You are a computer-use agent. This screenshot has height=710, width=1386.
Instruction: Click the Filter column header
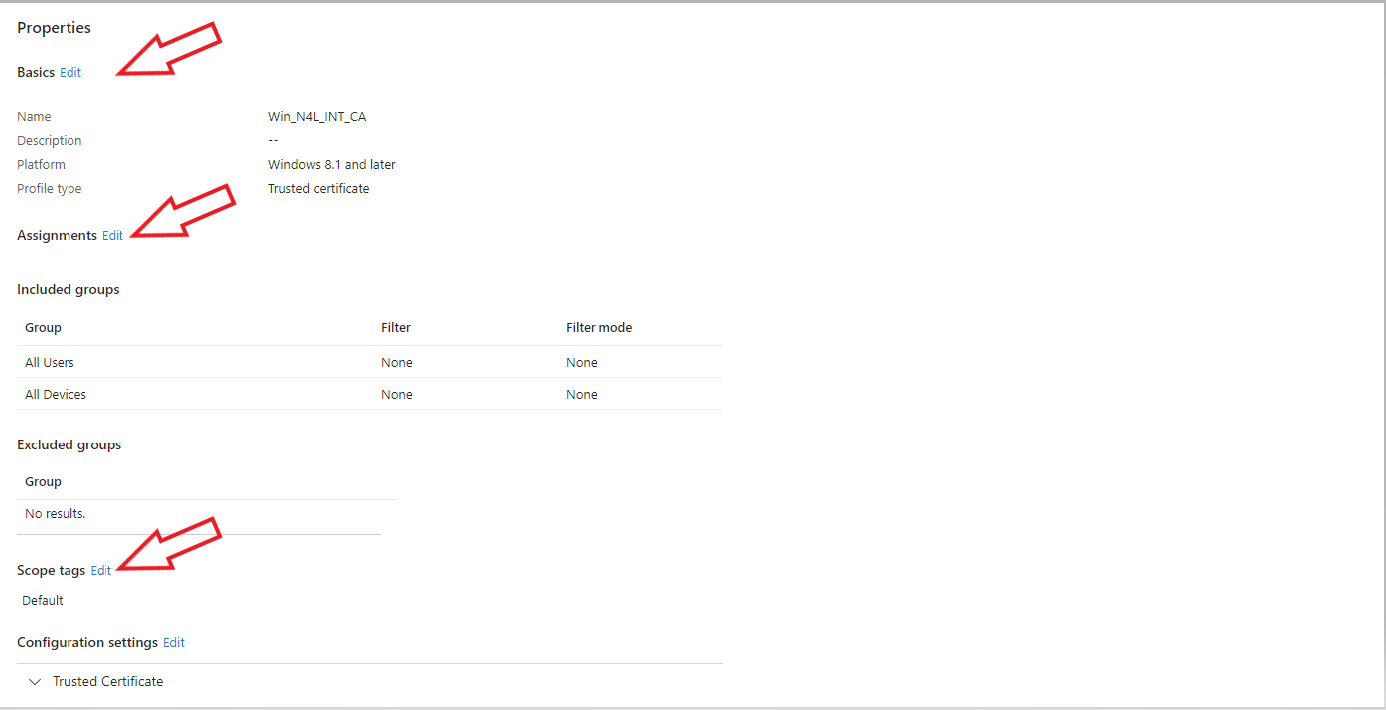pos(395,327)
